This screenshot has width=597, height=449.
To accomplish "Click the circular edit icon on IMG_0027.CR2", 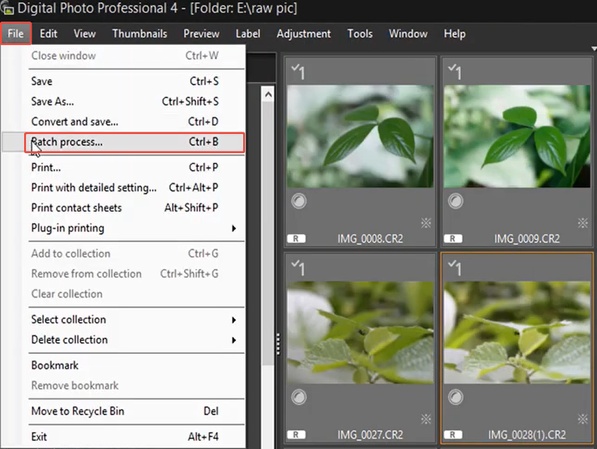I will (299, 397).
